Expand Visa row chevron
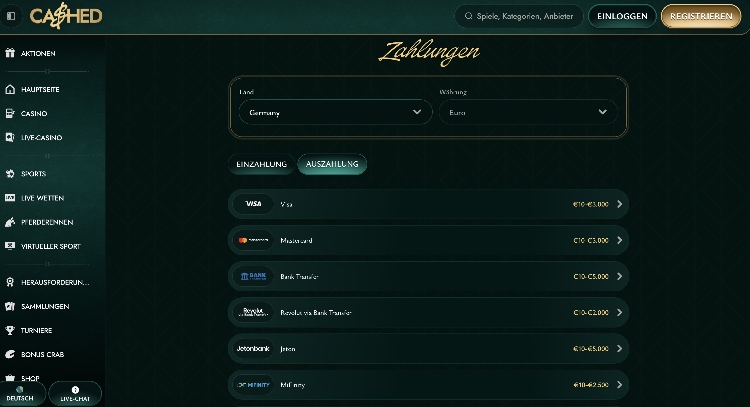 619,204
